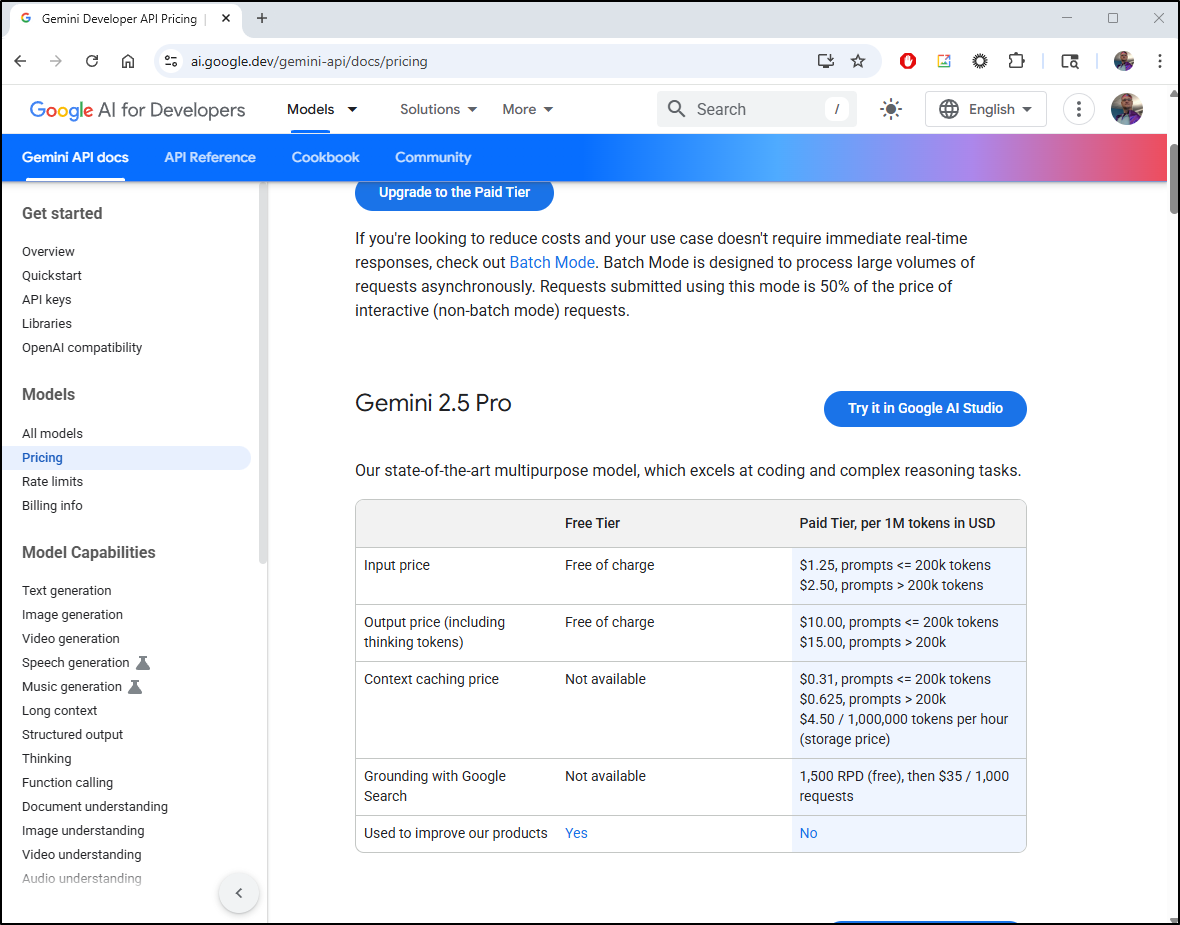Open the English language selector
The height and width of the screenshot is (925, 1180).
(x=985, y=109)
